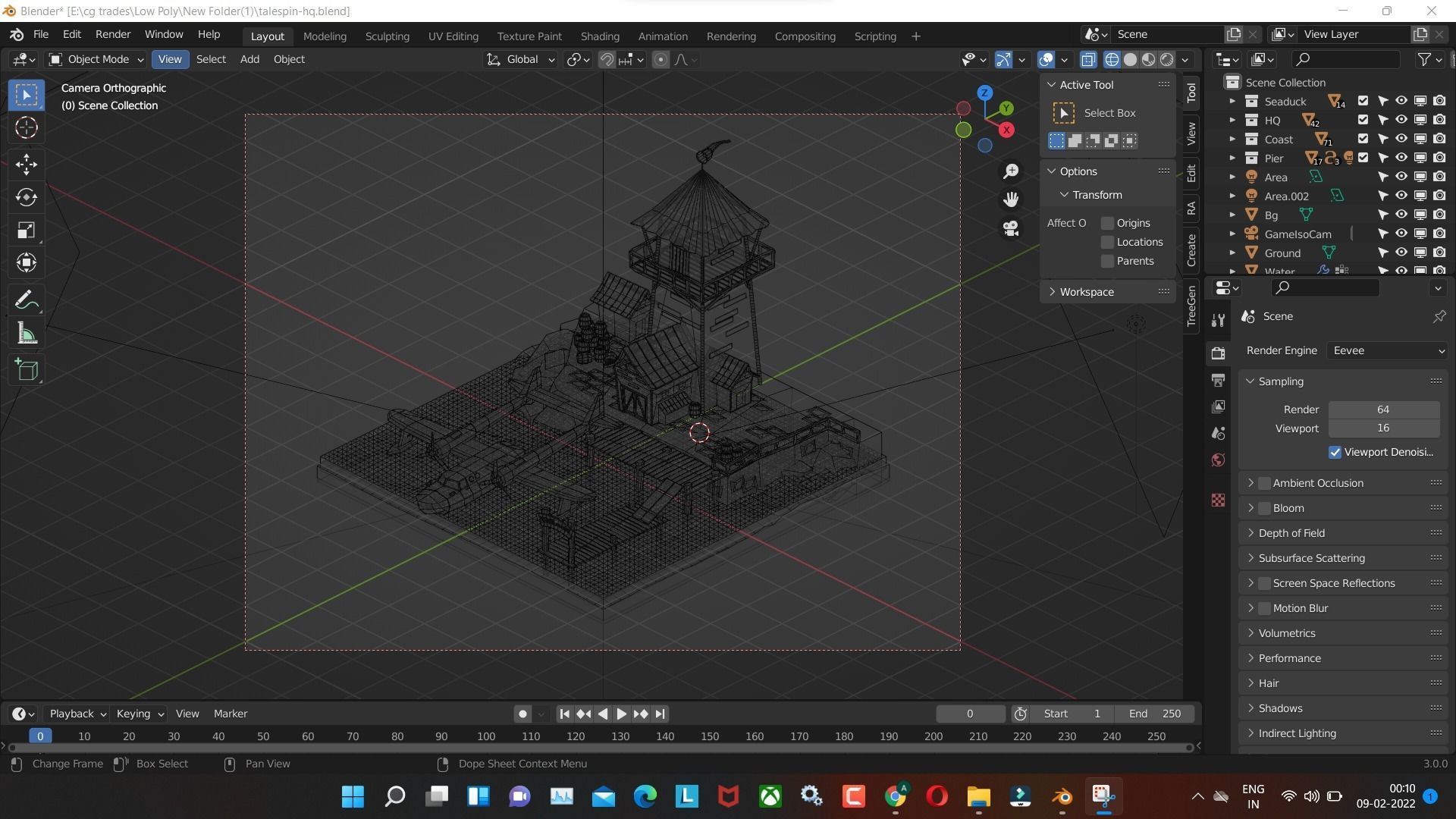Image resolution: width=1456 pixels, height=819 pixels.
Task: Enable Ambient Occlusion checkbox
Action: (x=1264, y=483)
